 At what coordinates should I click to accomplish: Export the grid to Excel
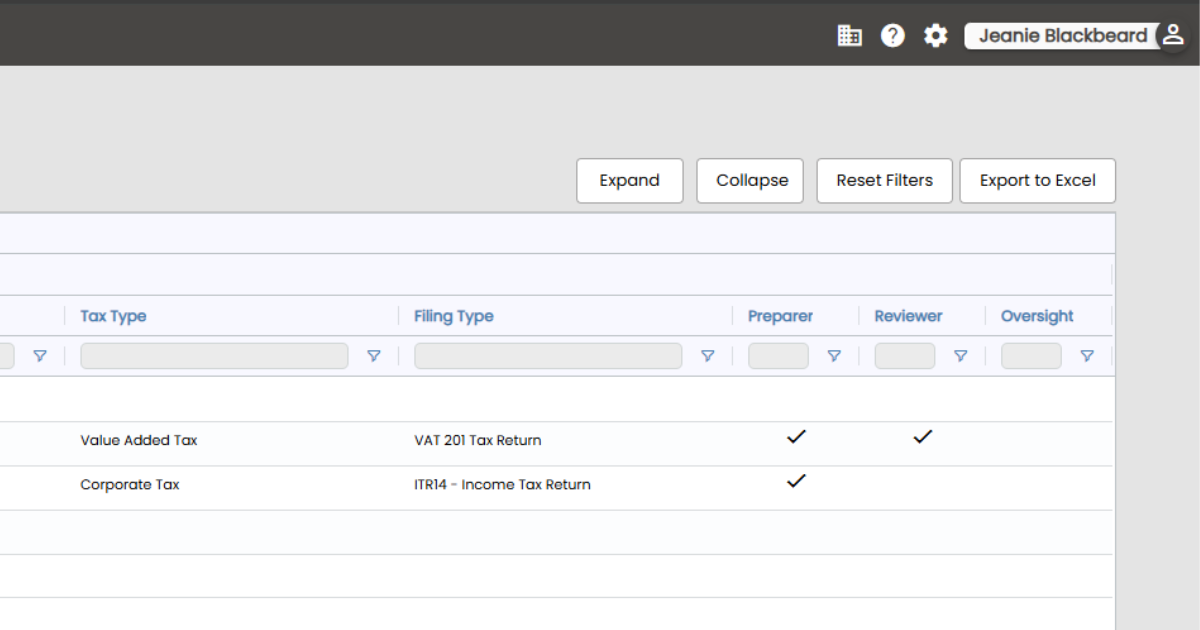[x=1038, y=181]
